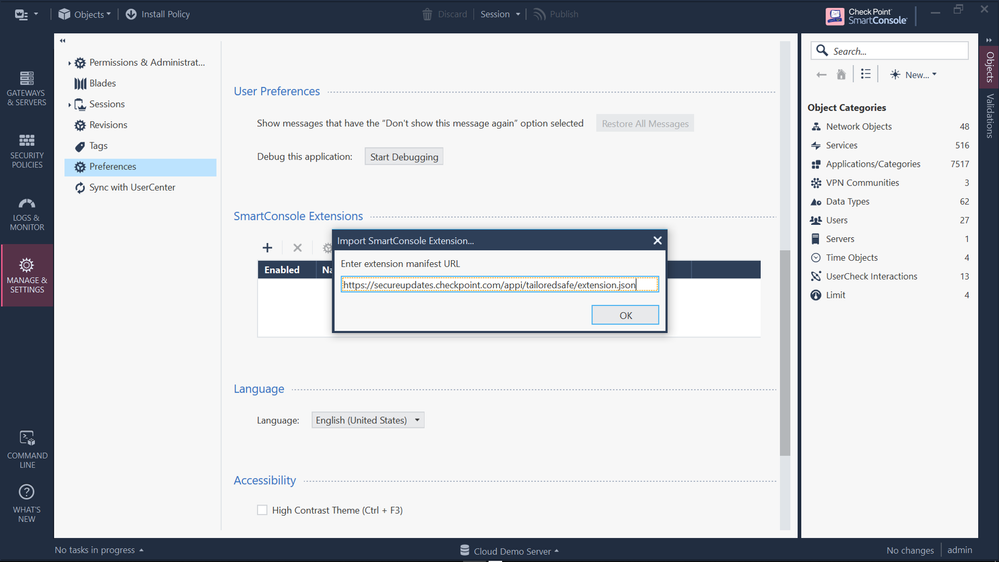Switch to Validations side tab
The width and height of the screenshot is (999, 562).
(x=989, y=116)
